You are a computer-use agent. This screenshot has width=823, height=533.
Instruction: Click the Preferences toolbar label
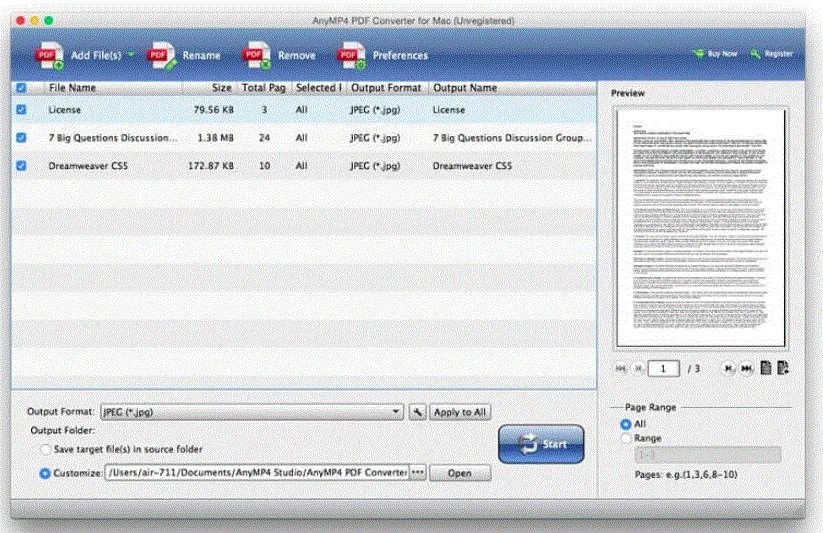[x=400, y=55]
